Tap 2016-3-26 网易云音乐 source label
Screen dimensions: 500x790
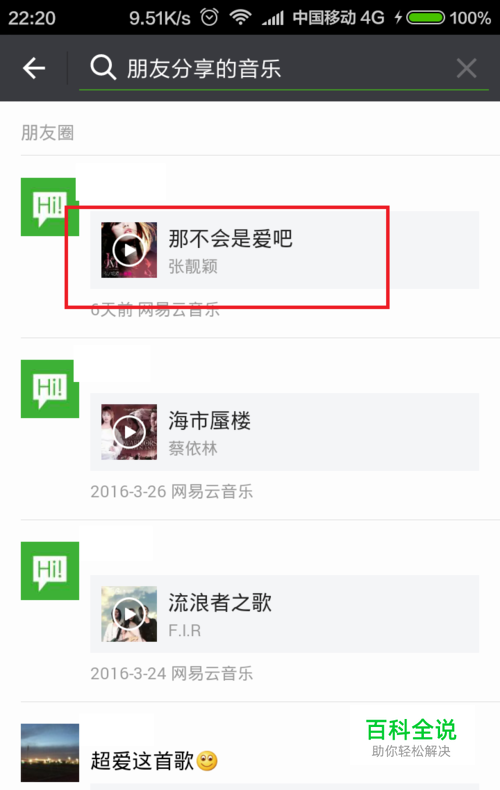(x=171, y=492)
